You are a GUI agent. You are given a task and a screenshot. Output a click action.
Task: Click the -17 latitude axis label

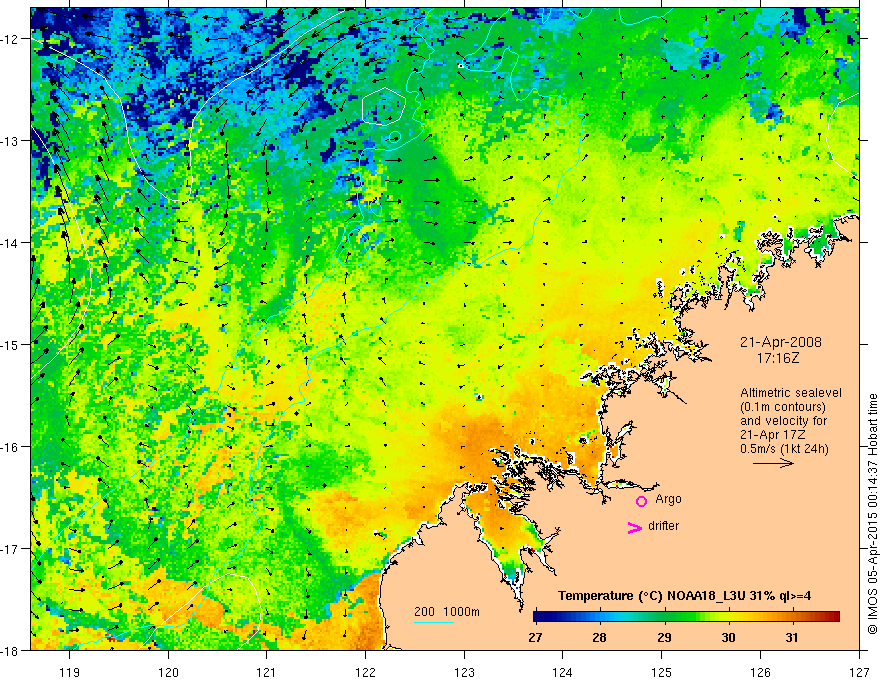point(12,549)
